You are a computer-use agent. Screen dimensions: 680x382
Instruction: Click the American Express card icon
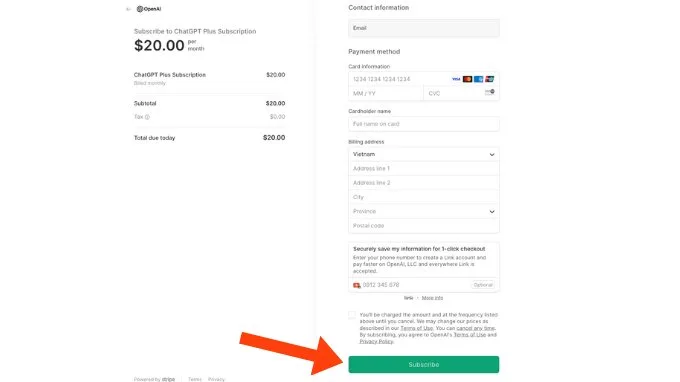(478, 79)
